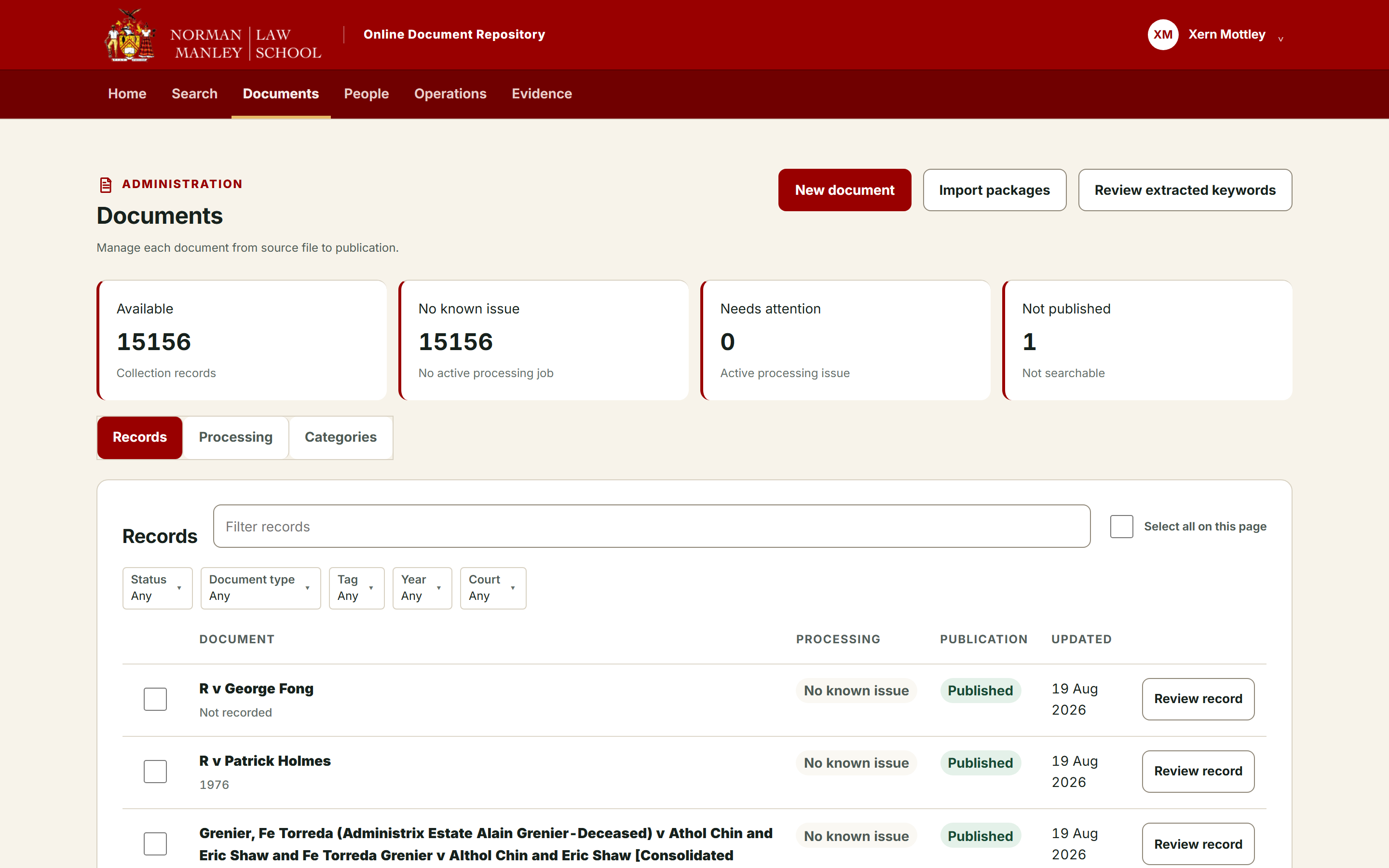Screen dimensions: 1389x868
Task: Click the Needs attention summary card
Action: pos(845,340)
